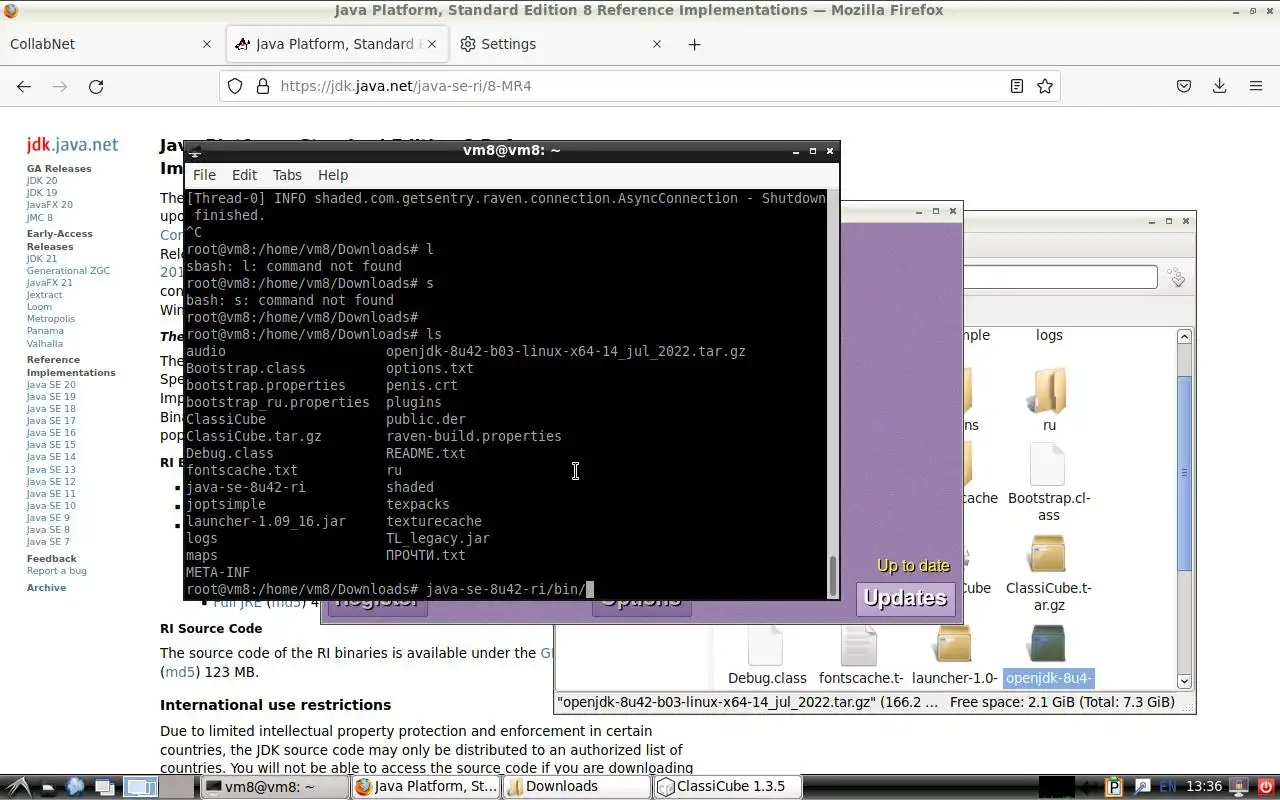Click Debug.class file label in Downloads
Image resolution: width=1280 pixels, height=800 pixels.
point(767,678)
